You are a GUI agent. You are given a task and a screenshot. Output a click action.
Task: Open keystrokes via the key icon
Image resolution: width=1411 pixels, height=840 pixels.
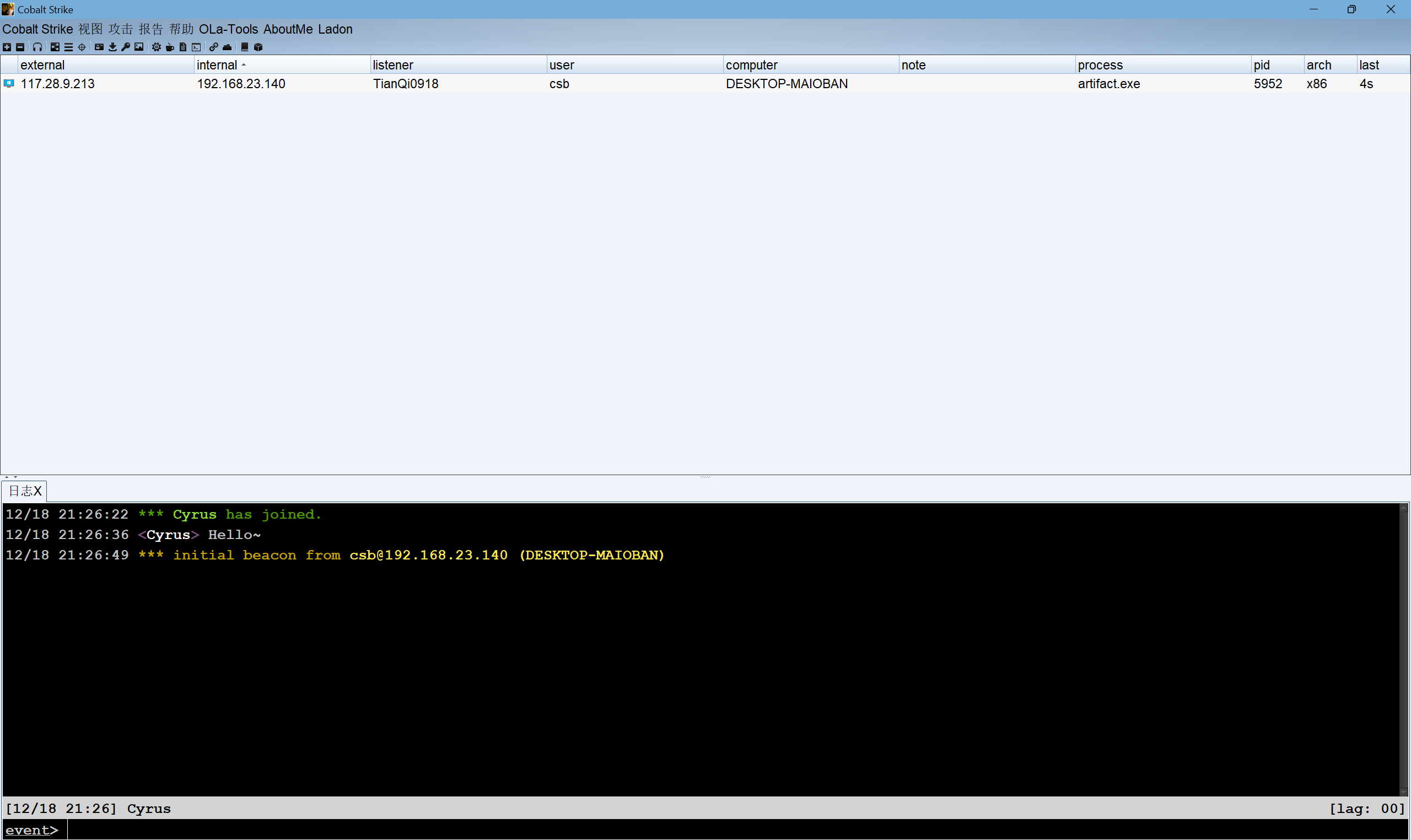[126, 47]
